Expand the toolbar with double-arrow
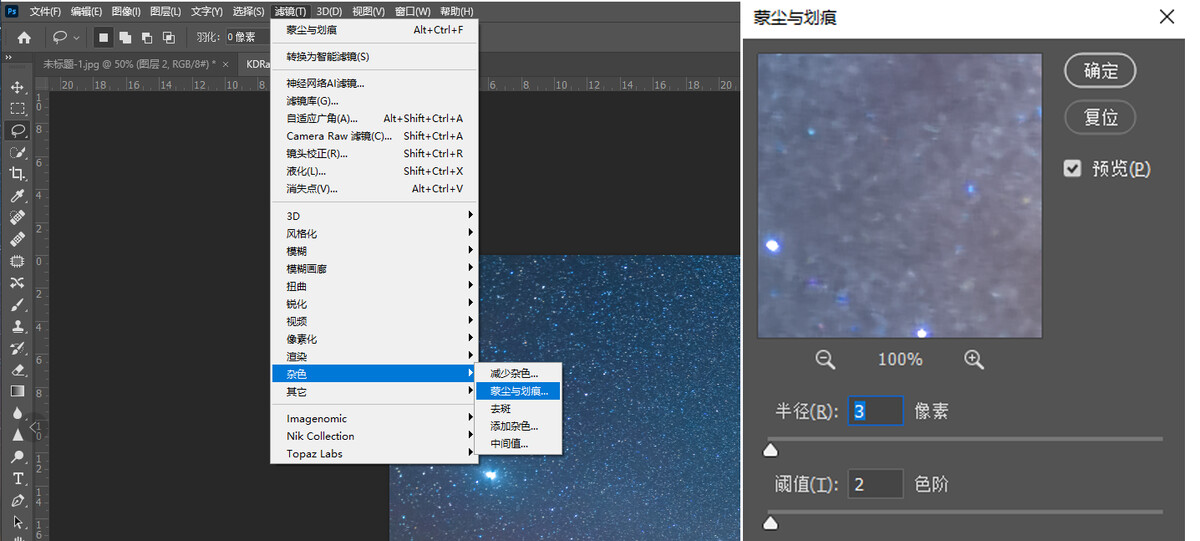Image resolution: width=1200 pixels, height=541 pixels. pos(7,60)
